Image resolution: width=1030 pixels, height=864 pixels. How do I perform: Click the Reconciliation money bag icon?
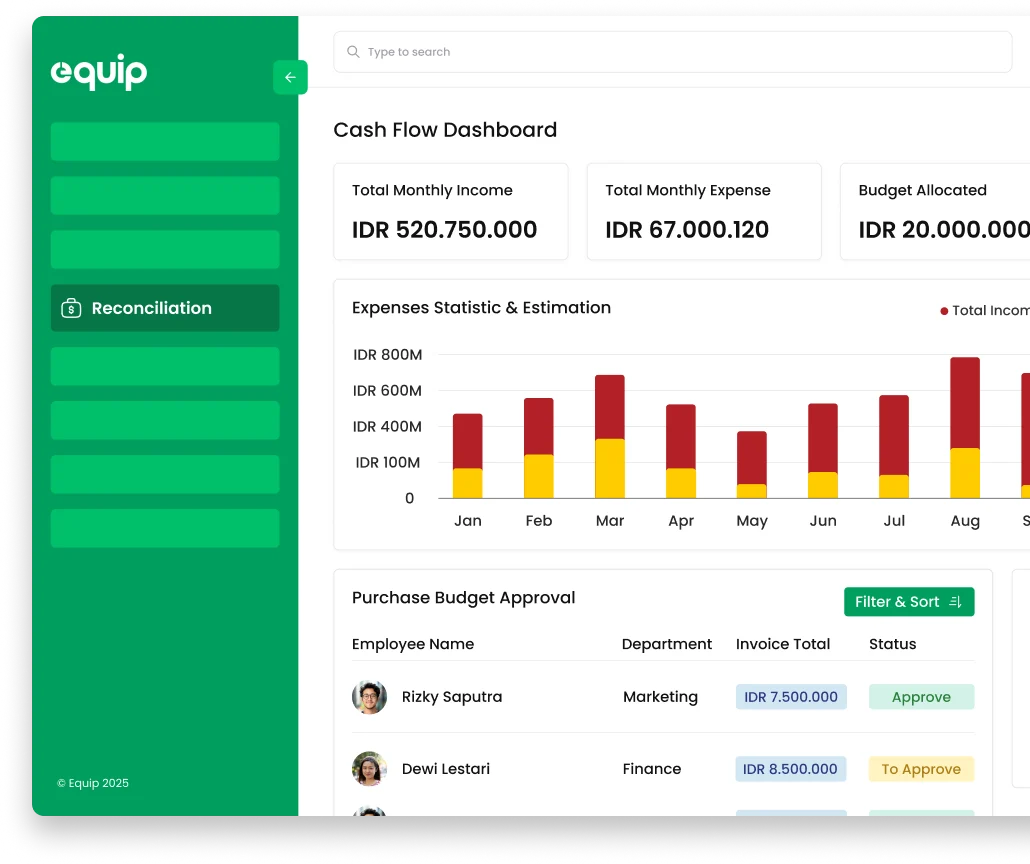click(71, 308)
